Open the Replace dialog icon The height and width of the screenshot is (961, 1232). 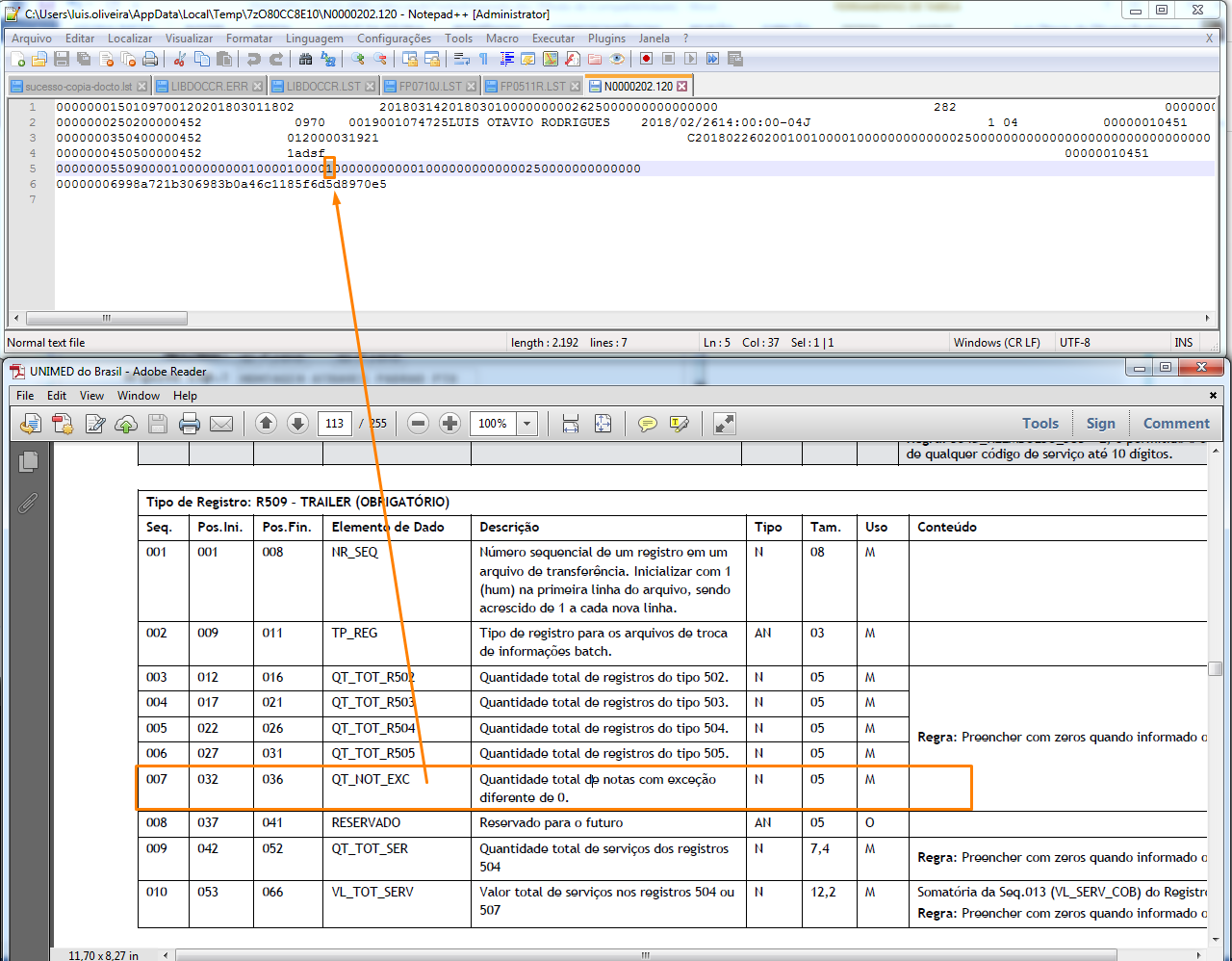(328, 59)
